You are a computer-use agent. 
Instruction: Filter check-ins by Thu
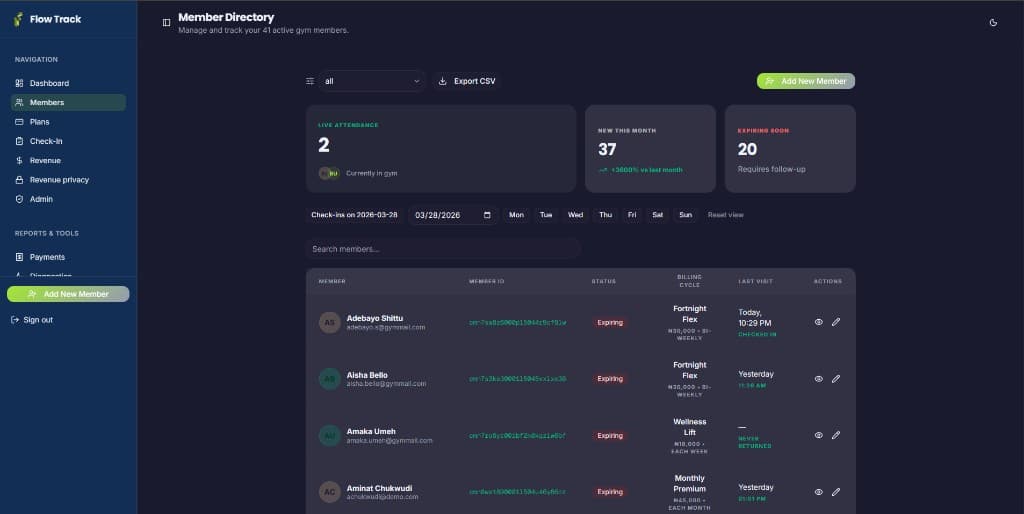[605, 215]
